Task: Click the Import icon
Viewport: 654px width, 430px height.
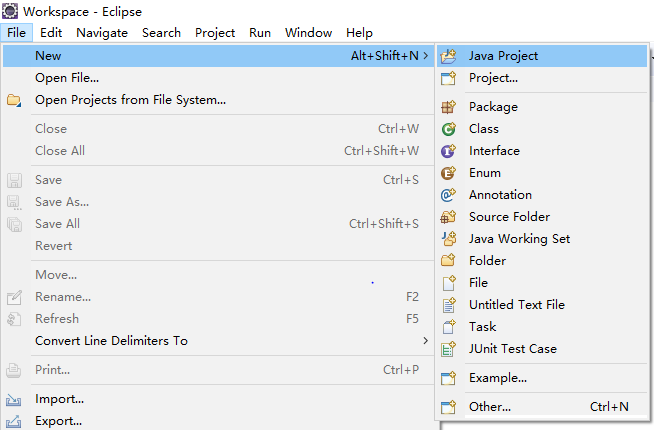Action: (x=14, y=400)
